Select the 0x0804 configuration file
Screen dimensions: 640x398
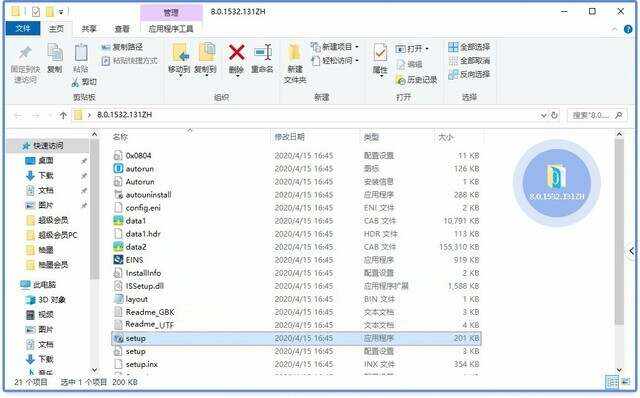pos(138,156)
